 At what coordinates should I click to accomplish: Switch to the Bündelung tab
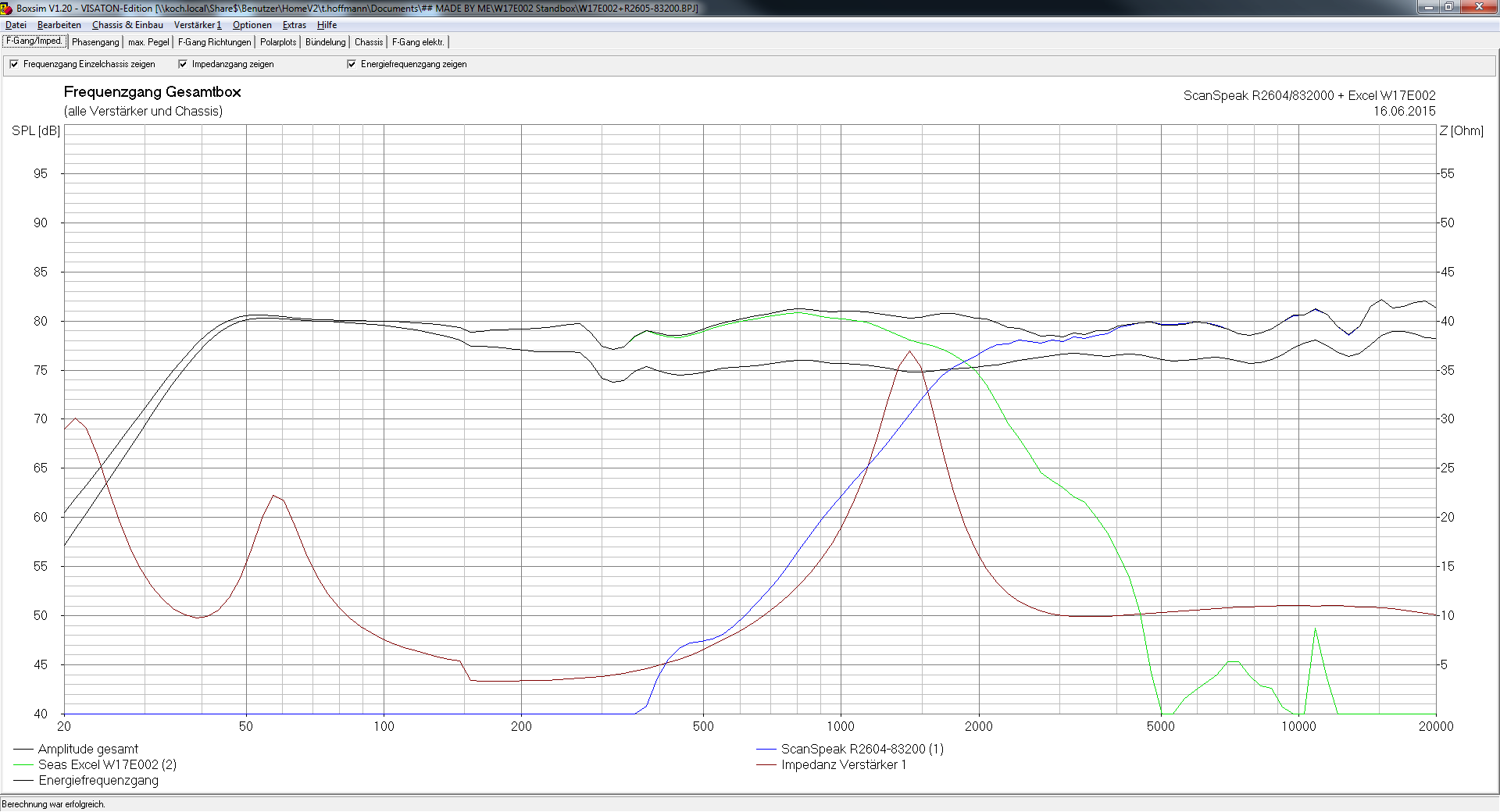click(x=325, y=42)
